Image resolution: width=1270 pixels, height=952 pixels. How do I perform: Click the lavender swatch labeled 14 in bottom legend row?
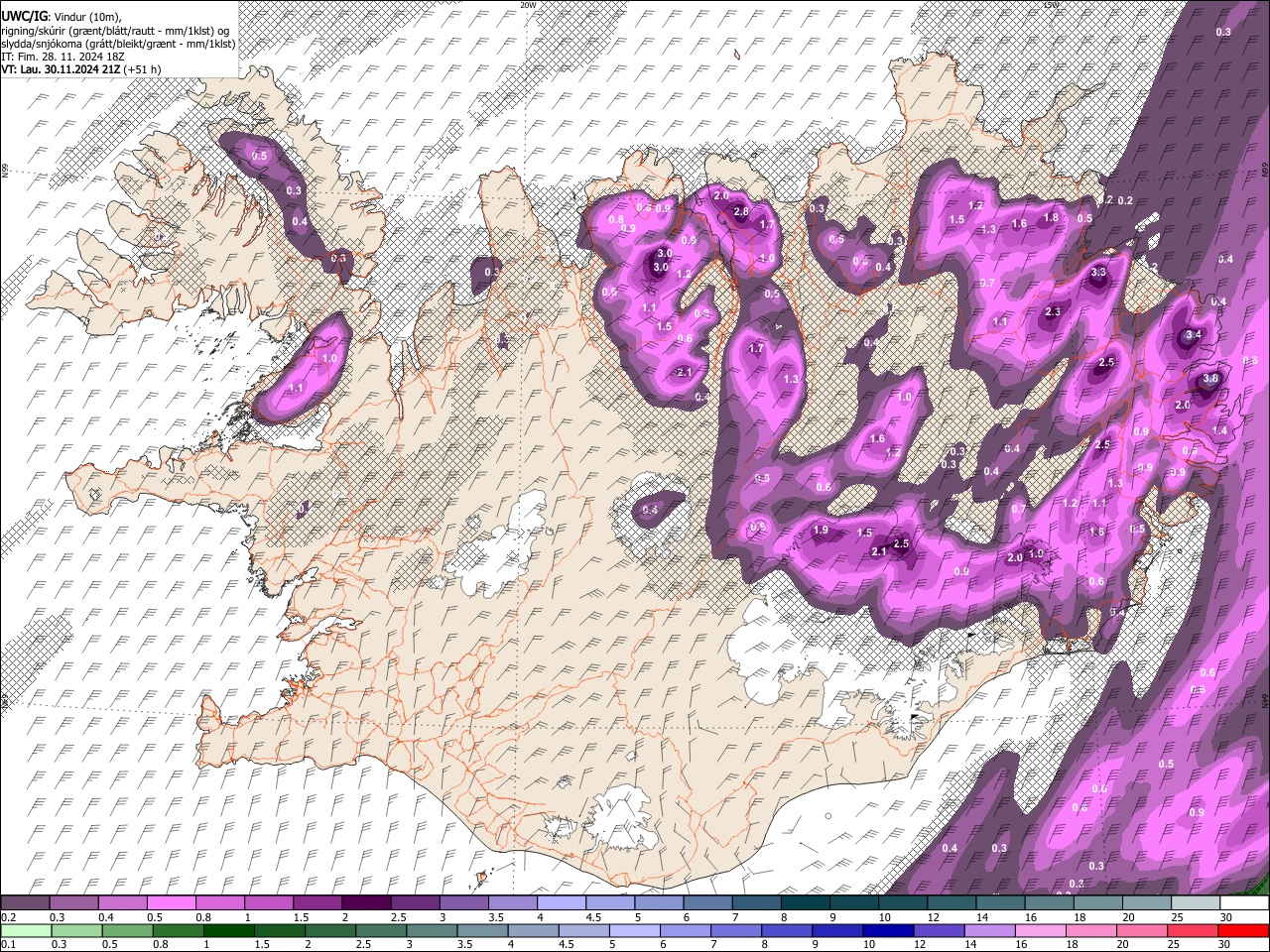[990, 930]
